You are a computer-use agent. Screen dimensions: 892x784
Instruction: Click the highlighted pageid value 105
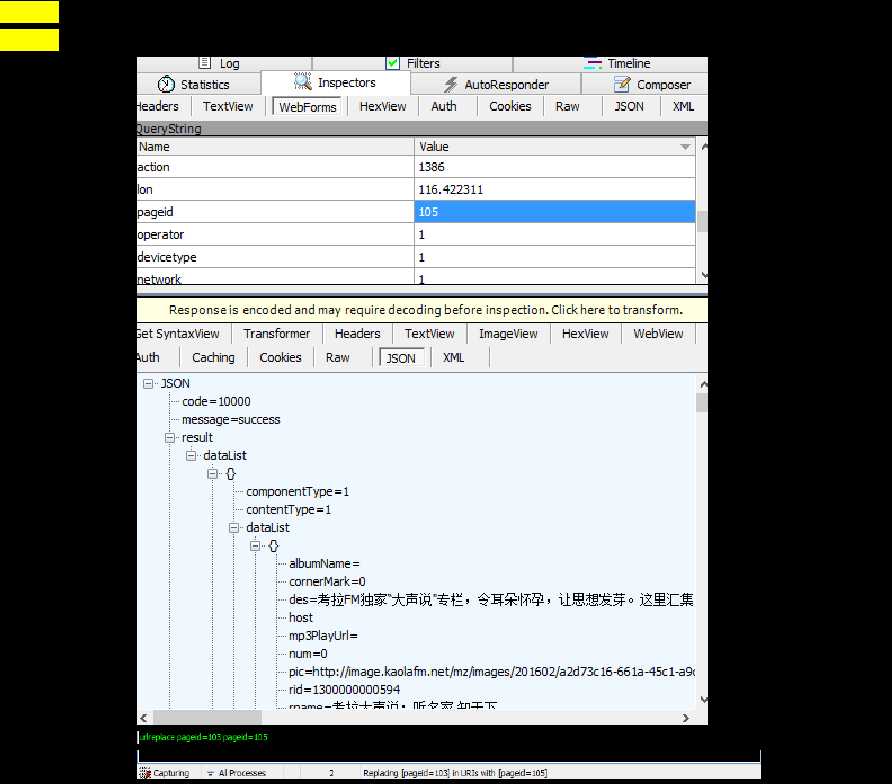pos(555,212)
